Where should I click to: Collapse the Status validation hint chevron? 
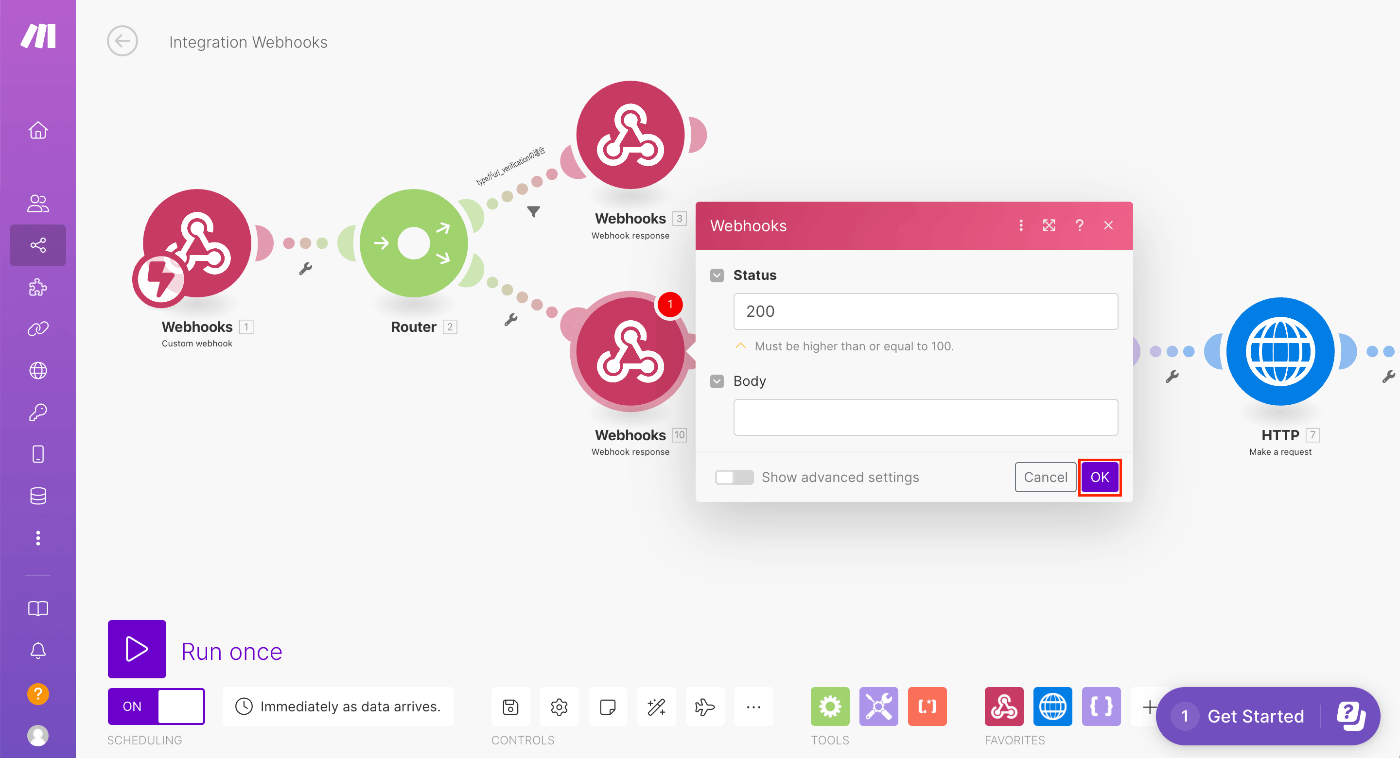pyautogui.click(x=741, y=346)
